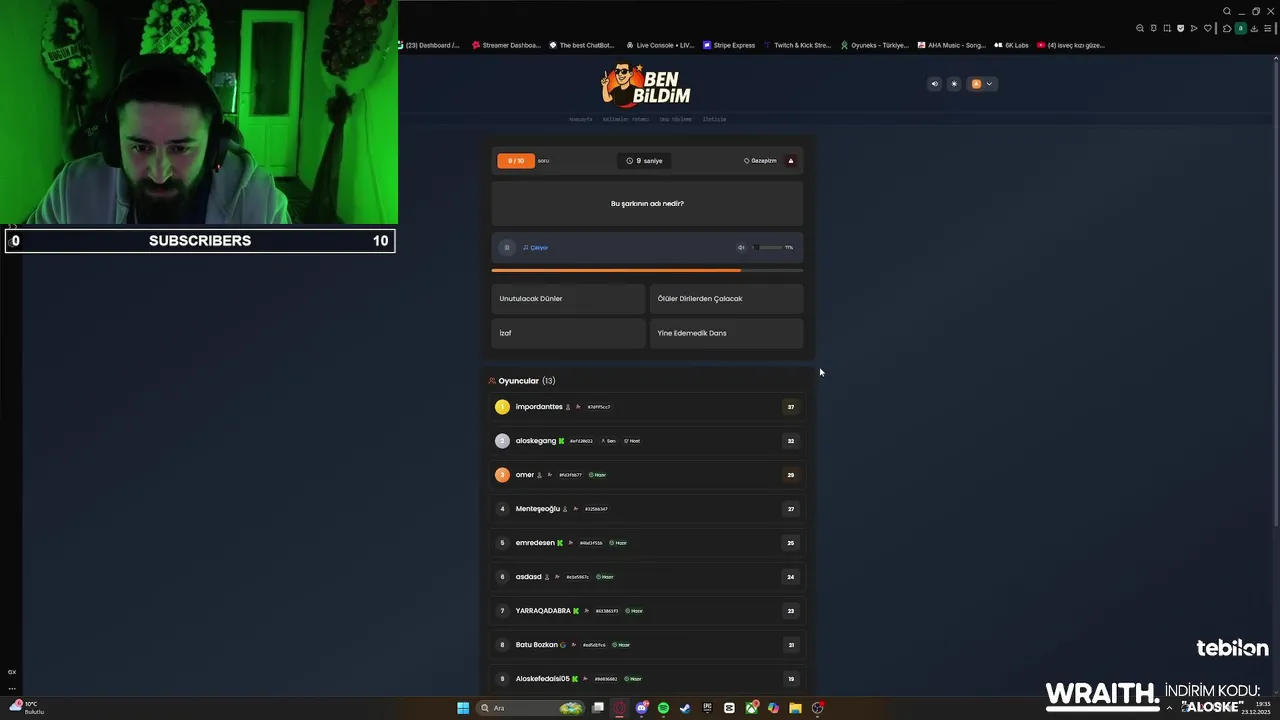Click the Hazır status badge beside omer
Screen dimensions: 1280x720
click(x=597, y=475)
